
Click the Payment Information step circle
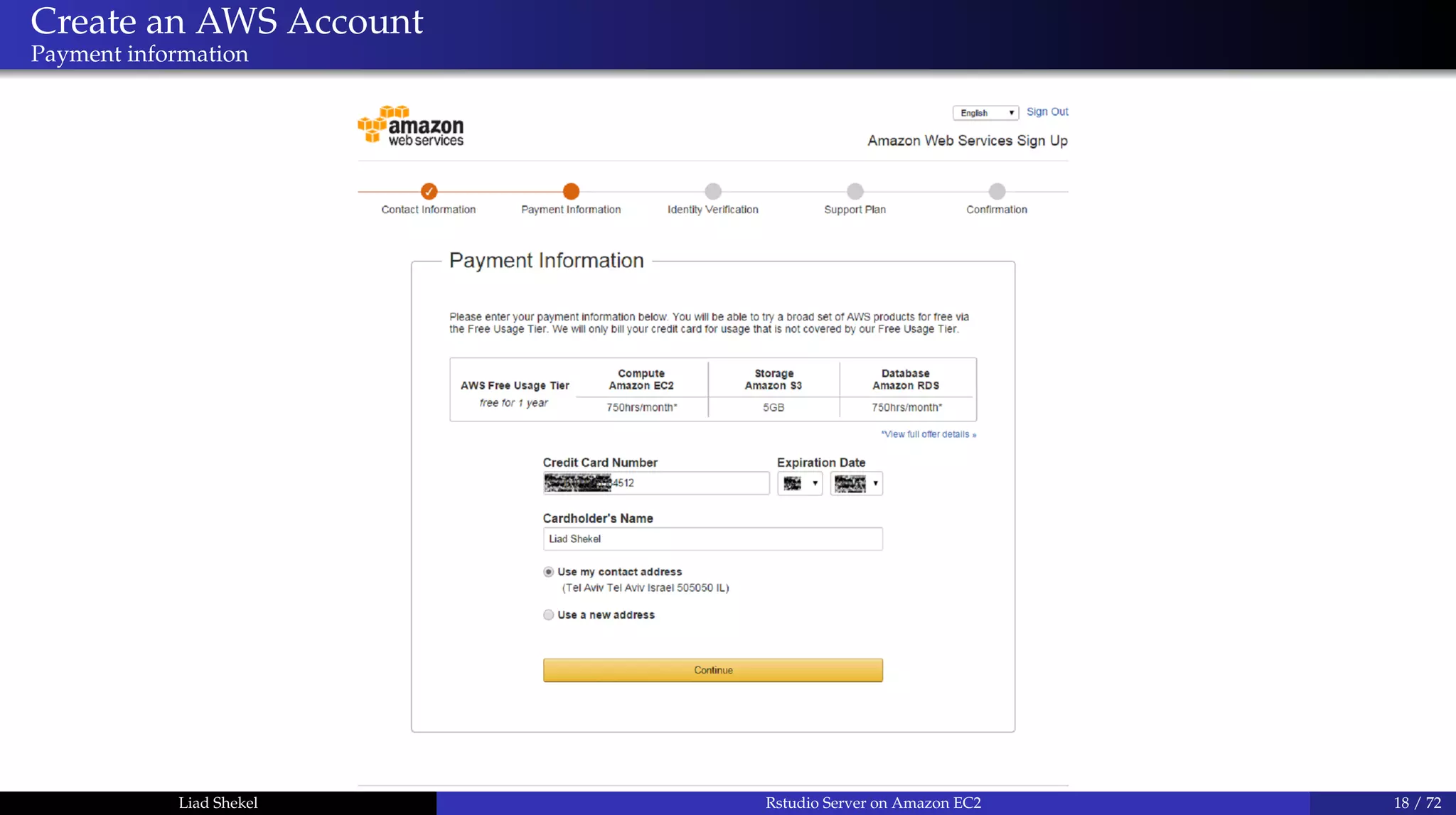[x=571, y=191]
